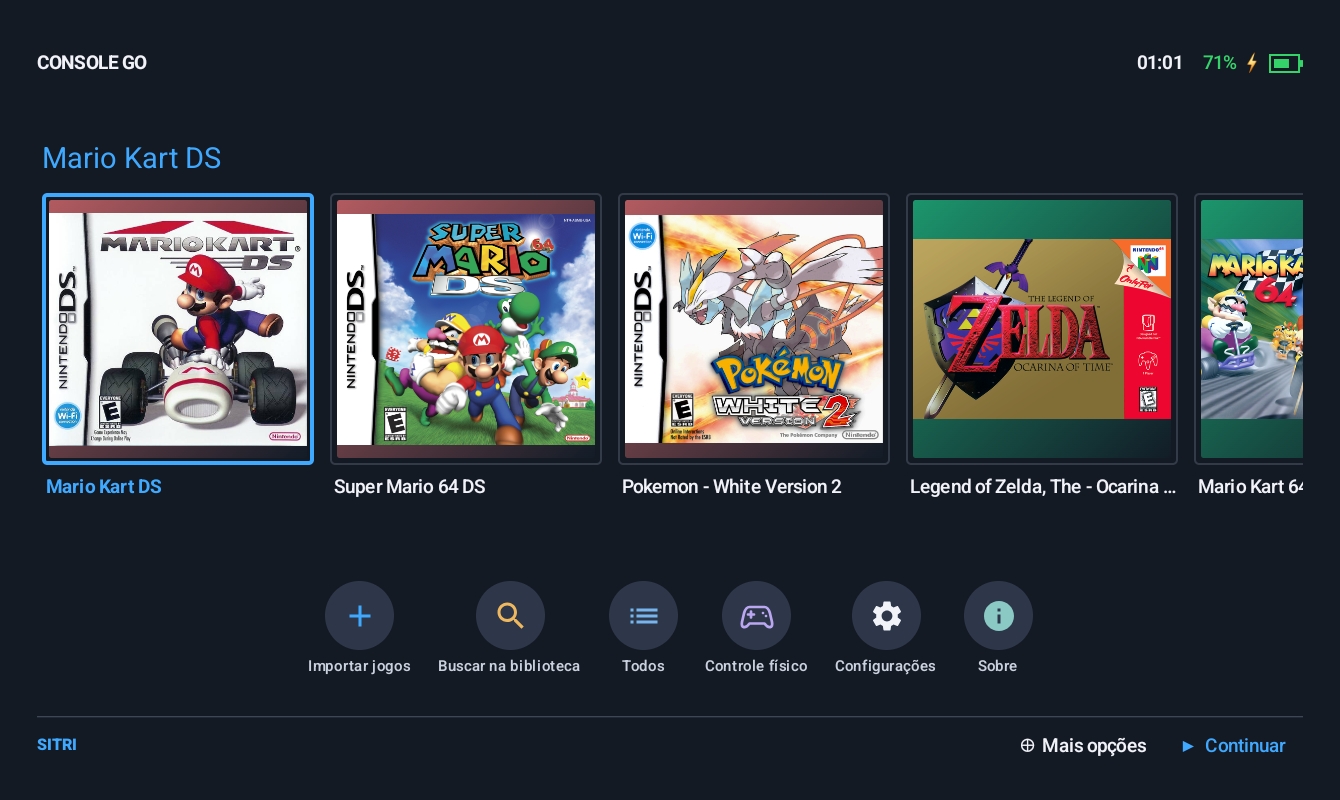
Task: Click the 'Mario Kart 64' label under cover
Action: coord(1250,487)
